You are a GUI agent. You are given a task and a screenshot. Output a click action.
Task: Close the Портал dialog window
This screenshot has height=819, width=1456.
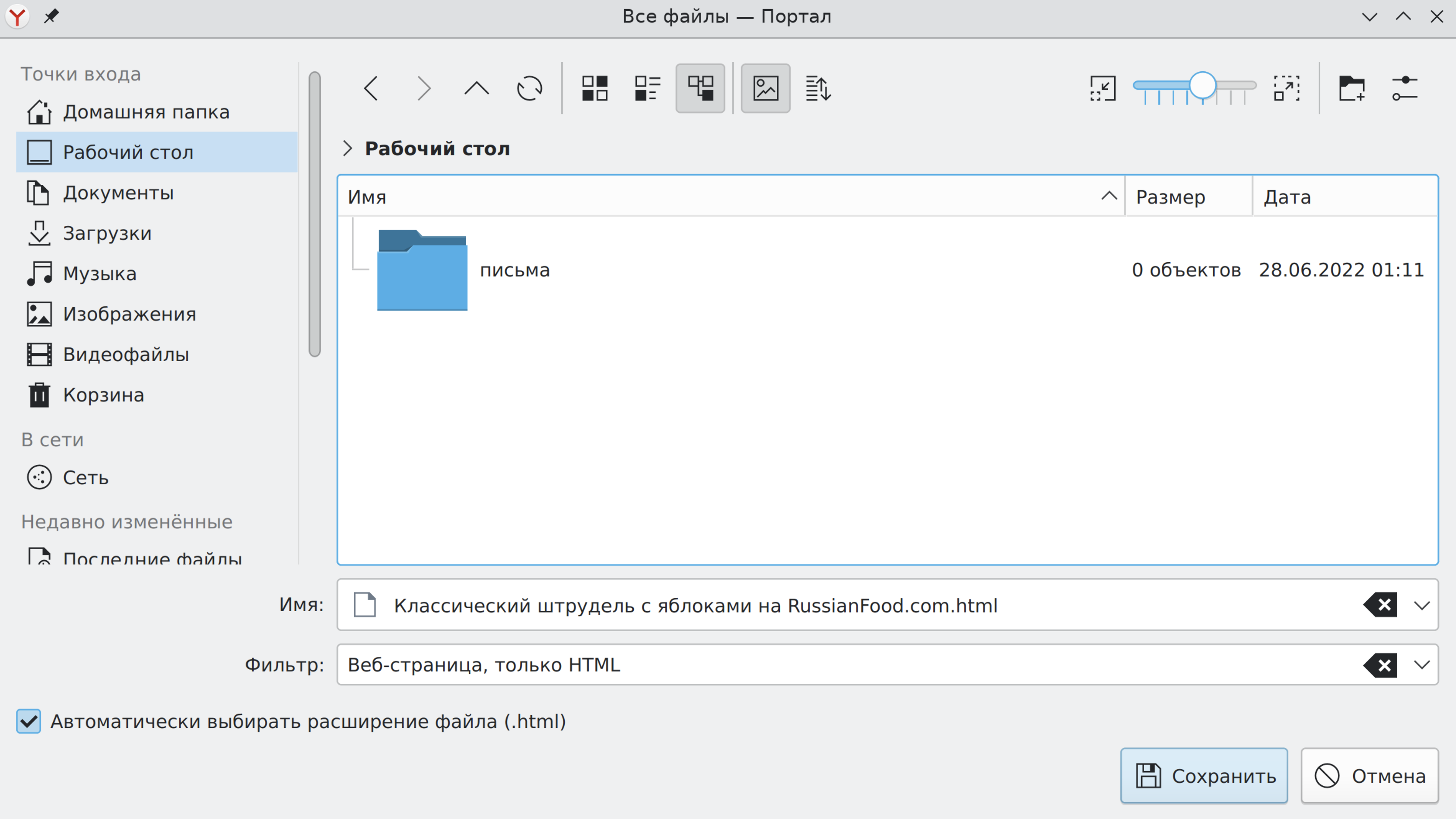1437,16
